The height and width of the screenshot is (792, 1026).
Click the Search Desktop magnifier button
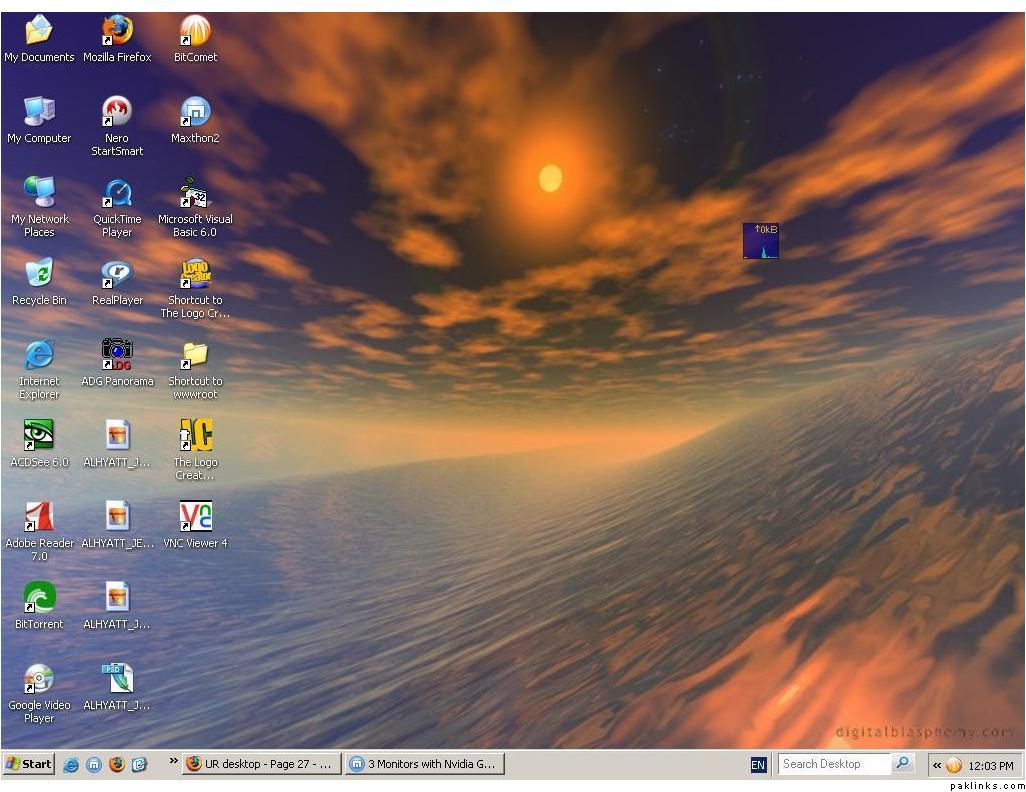click(x=903, y=764)
